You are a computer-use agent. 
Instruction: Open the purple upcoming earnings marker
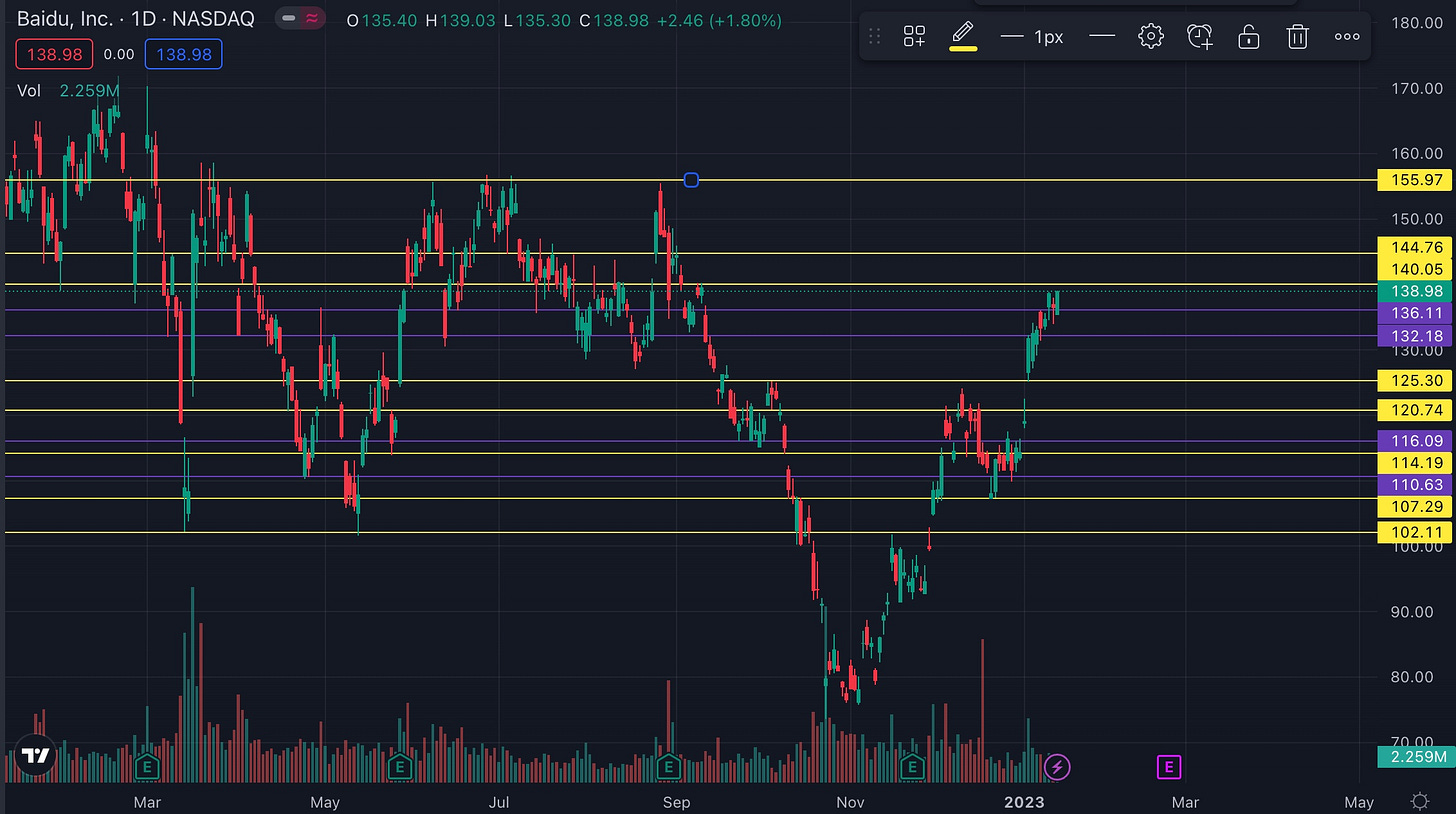coord(1169,768)
